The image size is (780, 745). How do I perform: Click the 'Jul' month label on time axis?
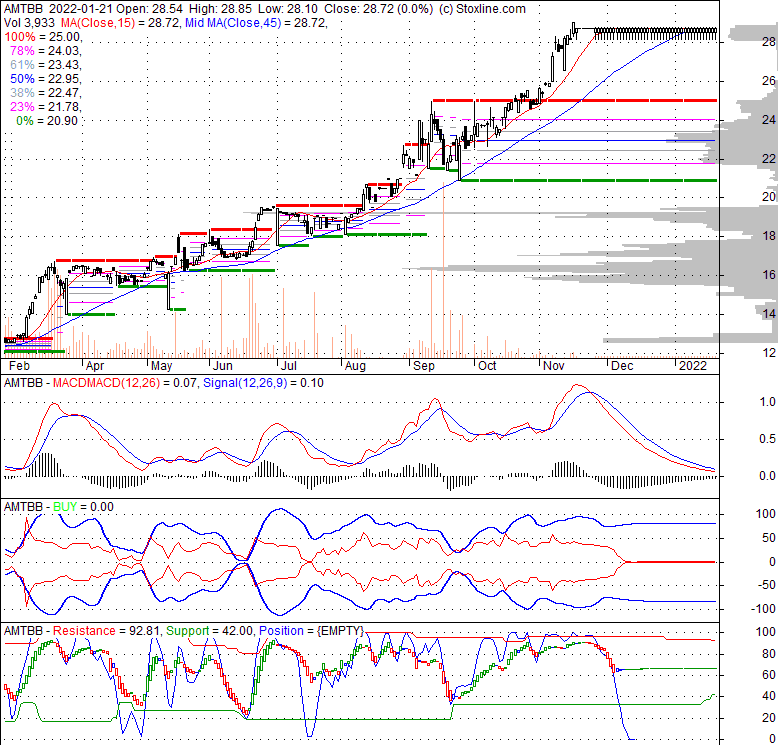coord(289,366)
